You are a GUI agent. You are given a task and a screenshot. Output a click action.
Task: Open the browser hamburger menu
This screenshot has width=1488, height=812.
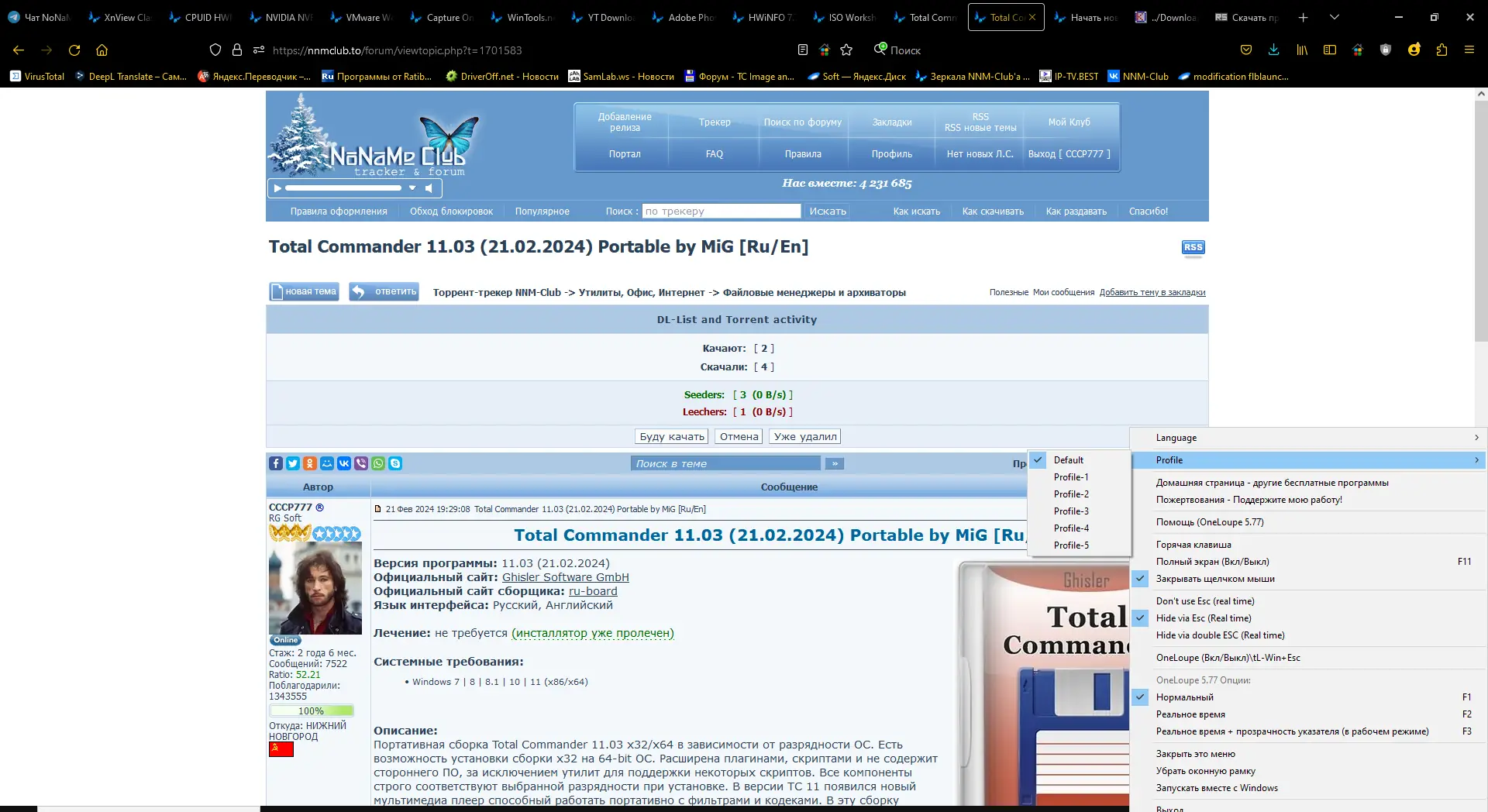[x=1469, y=50]
